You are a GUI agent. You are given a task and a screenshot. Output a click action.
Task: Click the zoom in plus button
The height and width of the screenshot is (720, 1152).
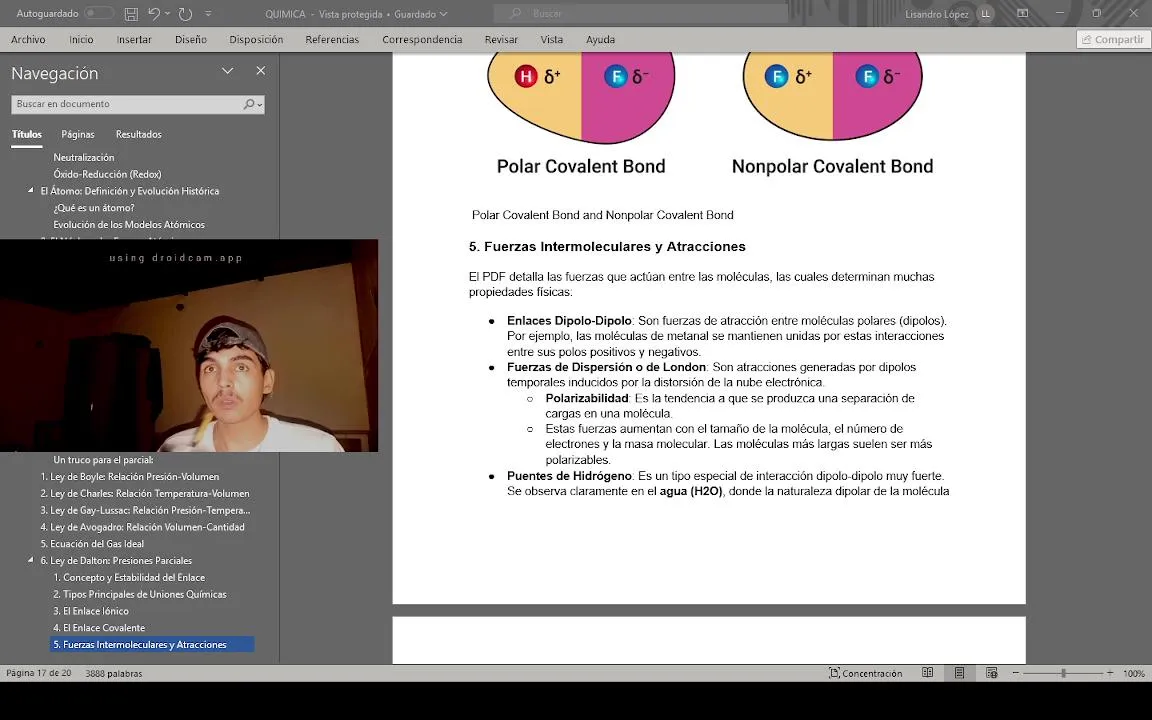pos(1109,673)
